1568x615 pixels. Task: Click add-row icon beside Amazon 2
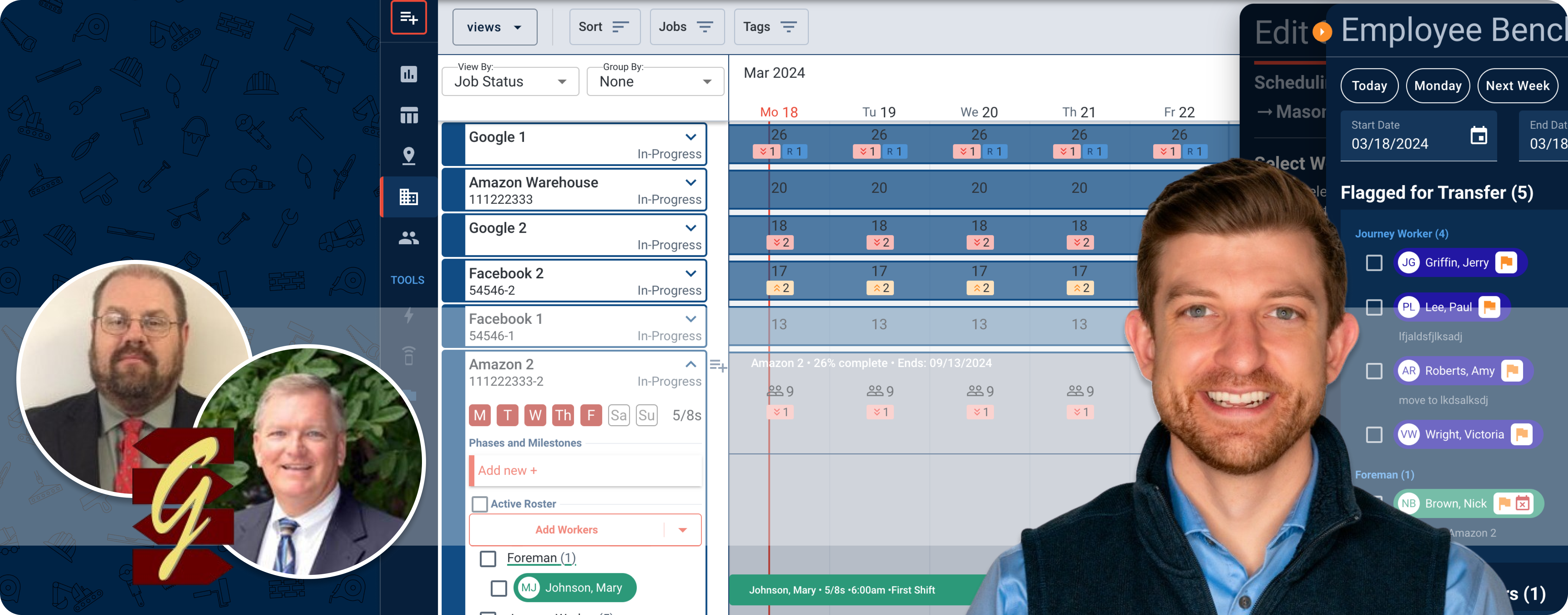[718, 366]
